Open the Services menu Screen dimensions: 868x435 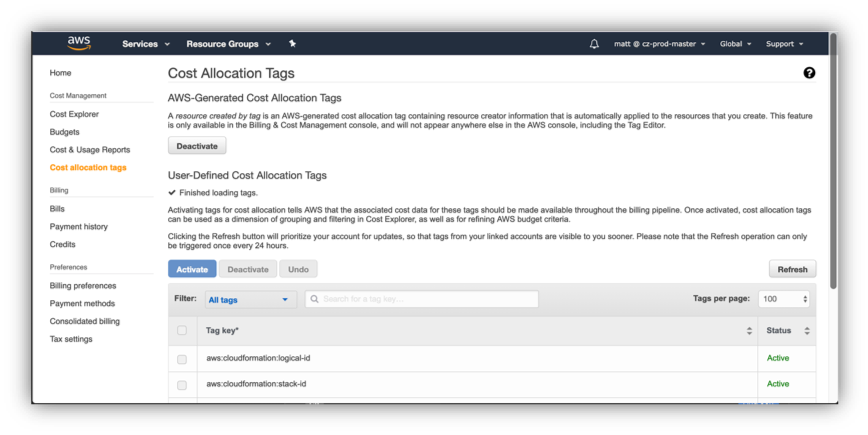click(x=146, y=44)
